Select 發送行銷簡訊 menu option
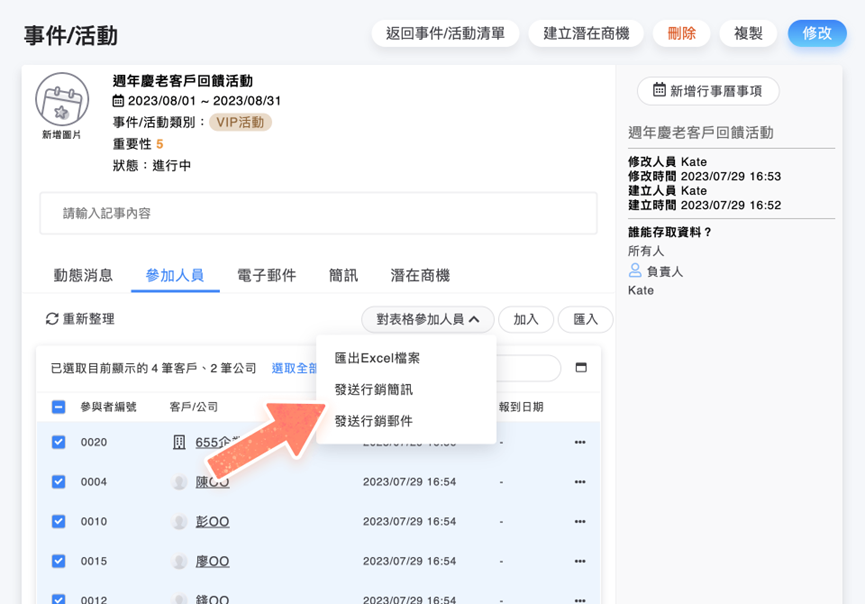The height and width of the screenshot is (604, 865). 373,390
